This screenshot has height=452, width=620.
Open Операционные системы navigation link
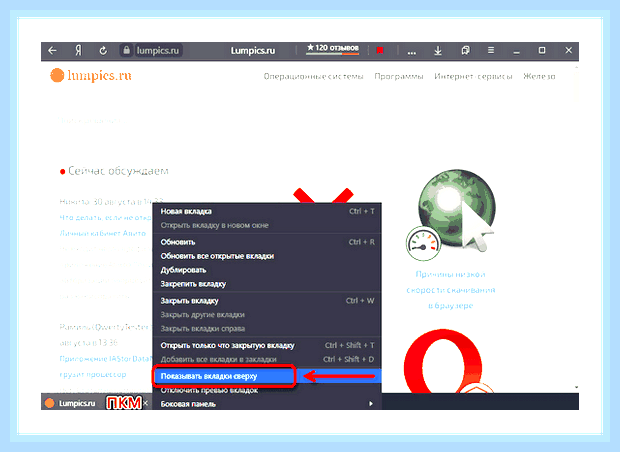pos(313,76)
